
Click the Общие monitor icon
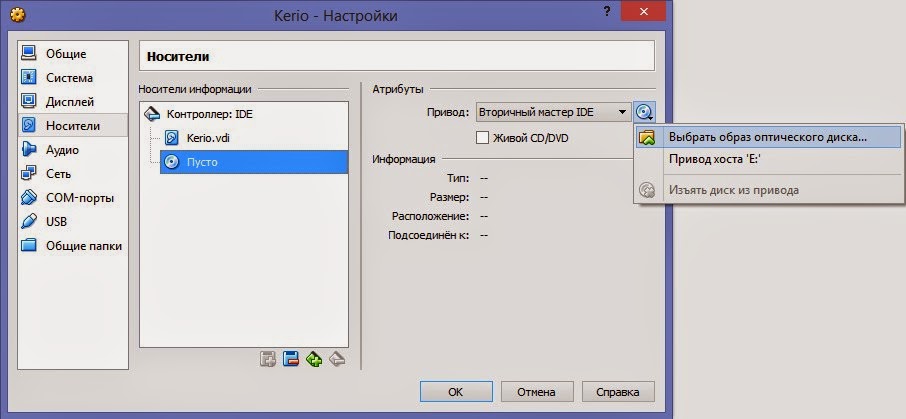pyautogui.click(x=29, y=53)
